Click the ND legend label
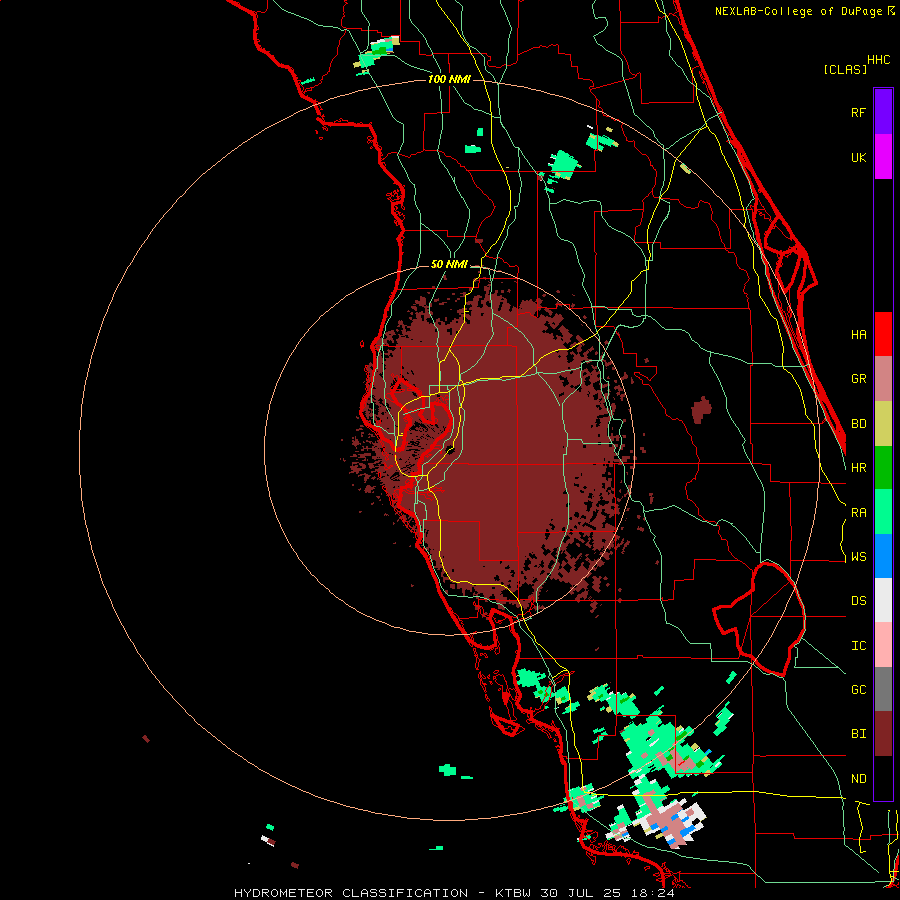900x900 pixels. 858,779
